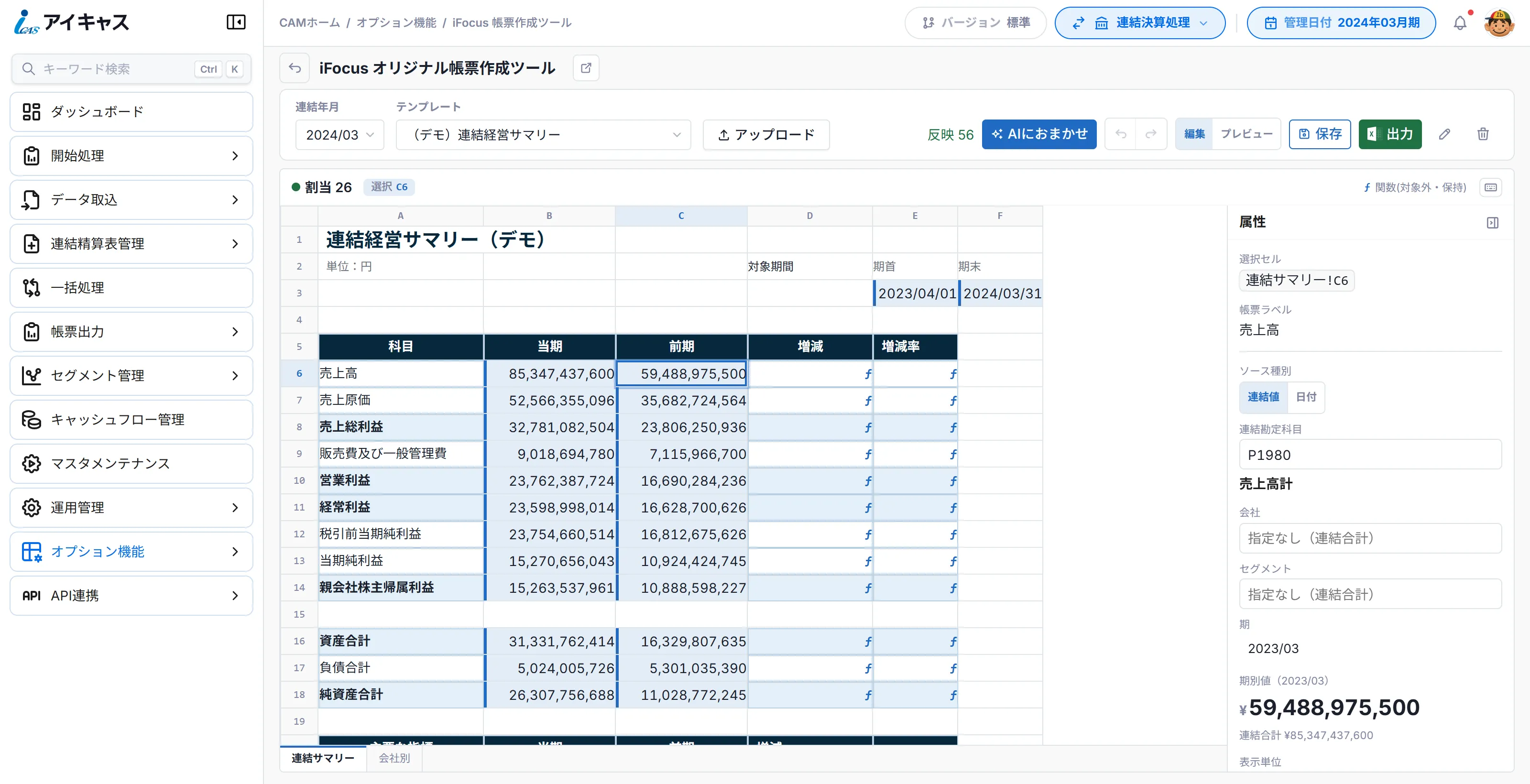Select row 6 header
The image size is (1530, 784).
tap(299, 373)
